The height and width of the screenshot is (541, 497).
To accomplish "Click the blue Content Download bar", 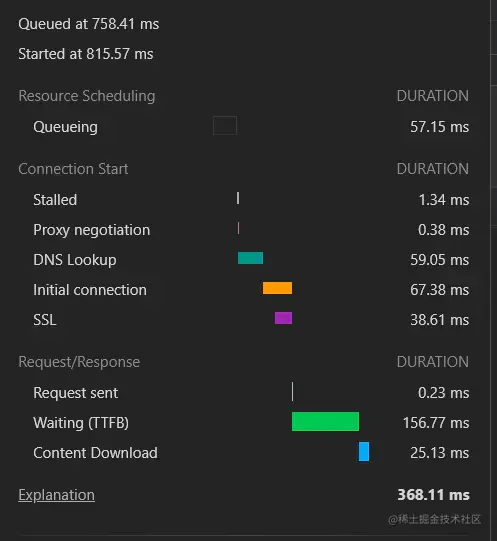I will (364, 451).
